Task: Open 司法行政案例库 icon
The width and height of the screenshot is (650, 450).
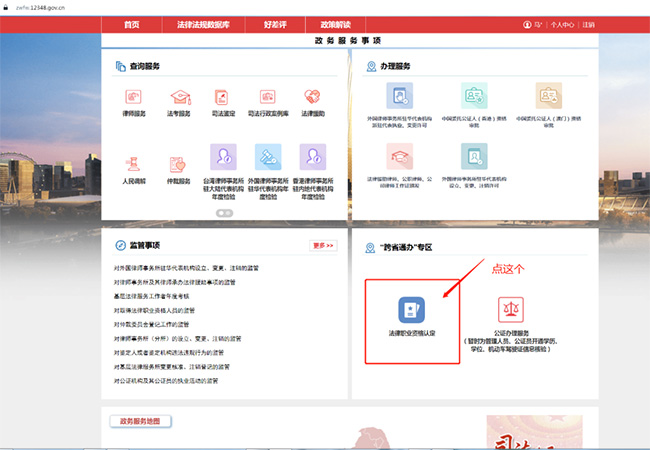Action: 268,97
